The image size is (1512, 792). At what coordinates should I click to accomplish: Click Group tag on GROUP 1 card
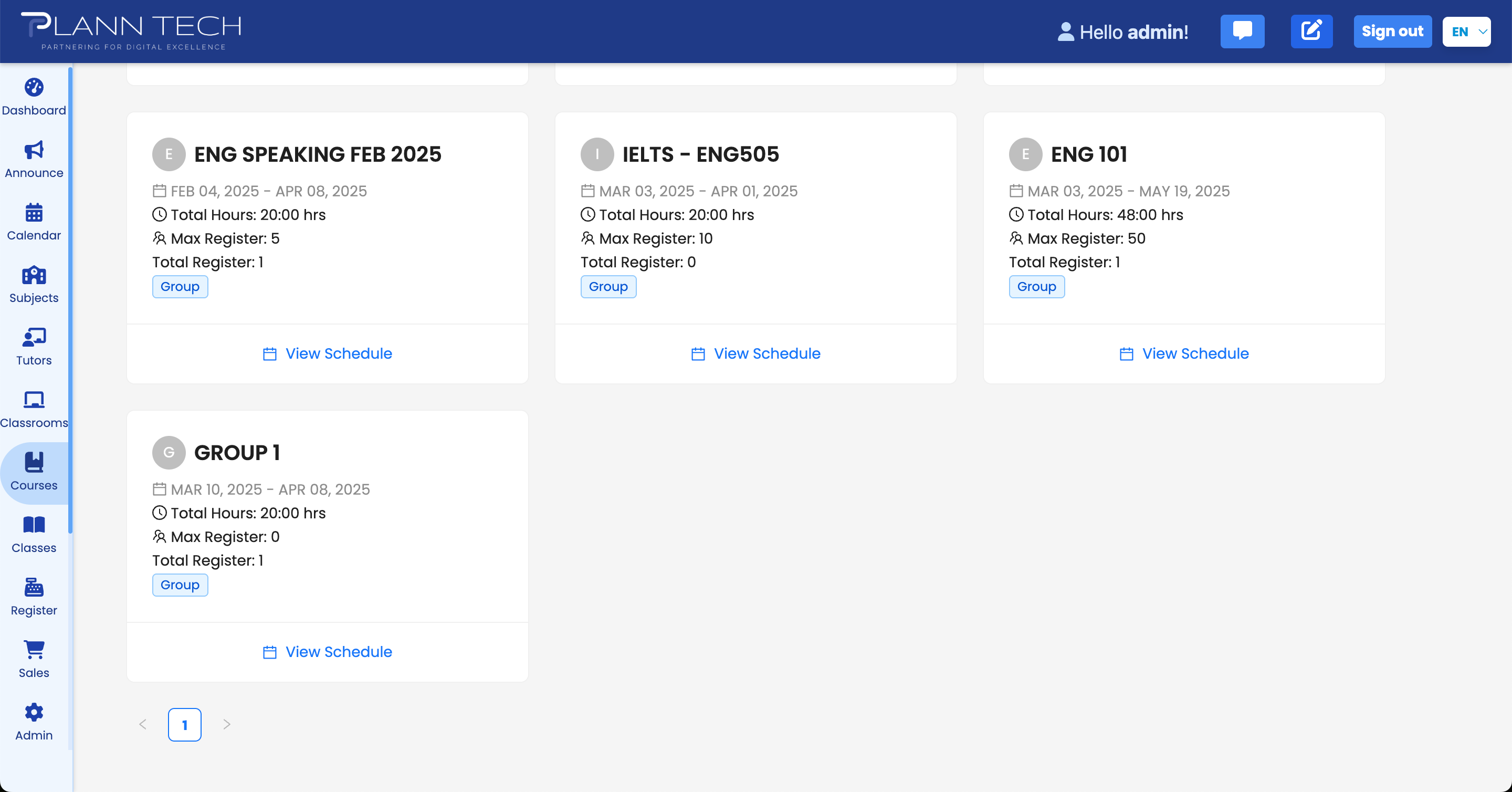(x=180, y=585)
